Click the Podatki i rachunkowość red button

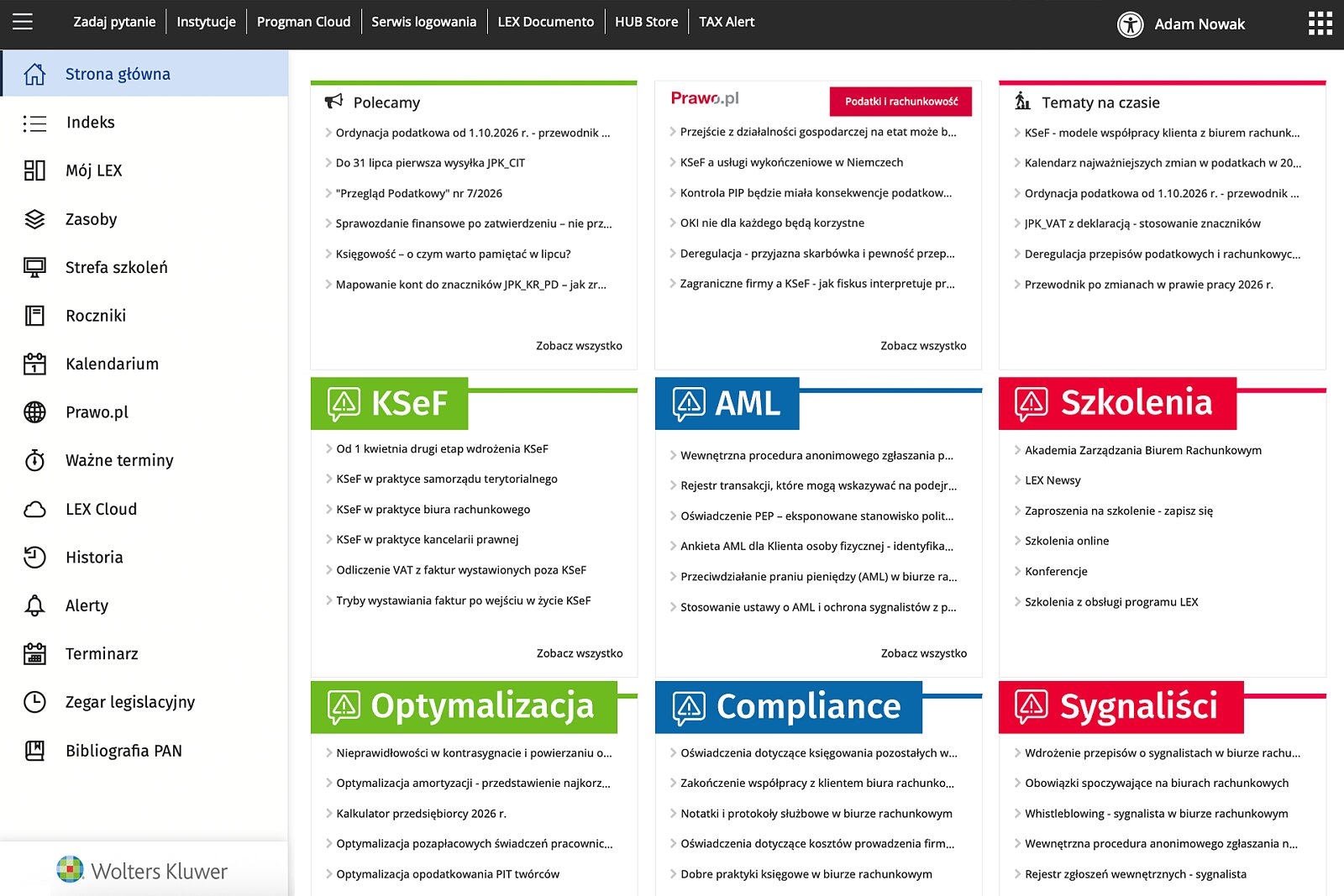pyautogui.click(x=900, y=102)
